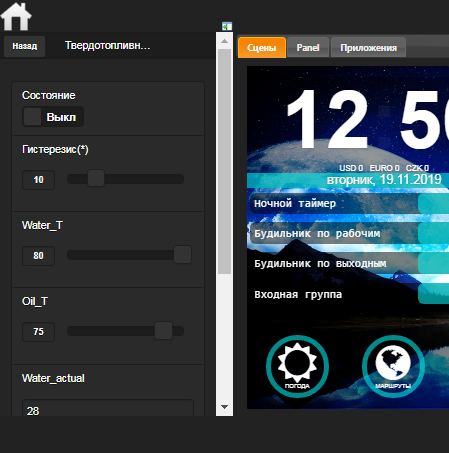This screenshot has width=449, height=453.
Task: Click the Water_T value field showing 80
Action: [x=38, y=256]
